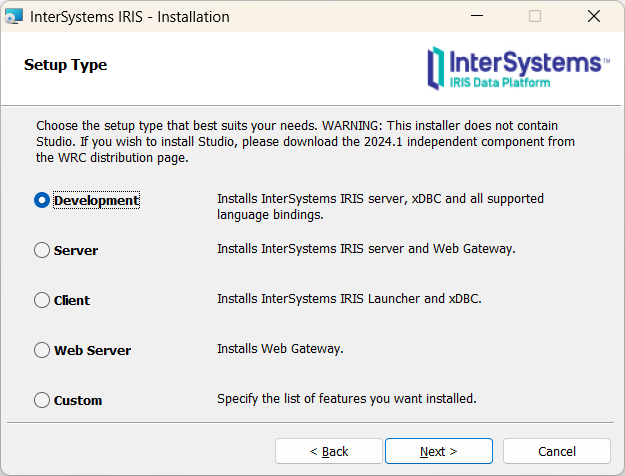625x476 pixels.
Task: Click the 'IRIS server and Web Gateway' description
Action: [366, 249]
